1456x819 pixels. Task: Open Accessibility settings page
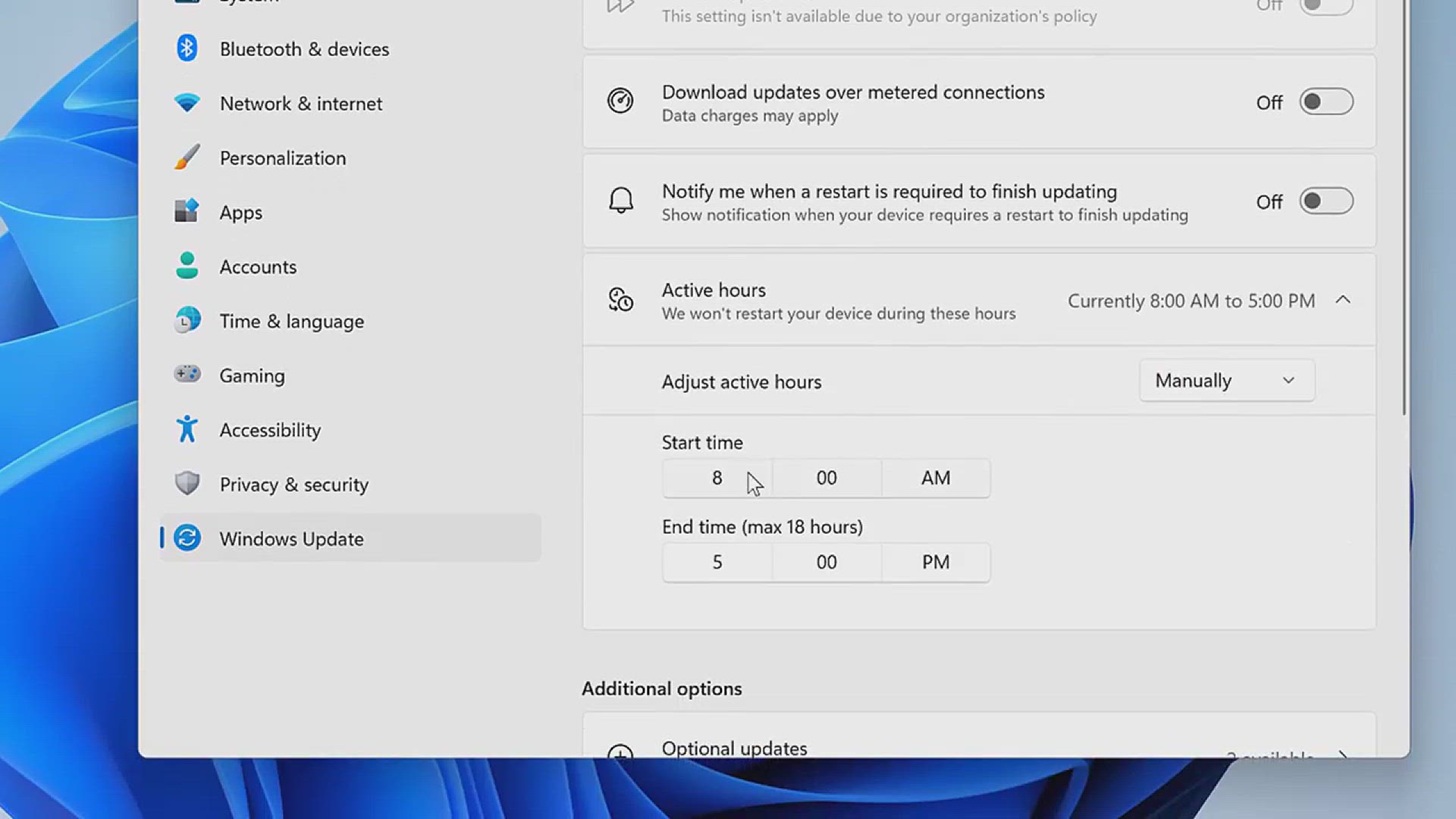coord(350,430)
